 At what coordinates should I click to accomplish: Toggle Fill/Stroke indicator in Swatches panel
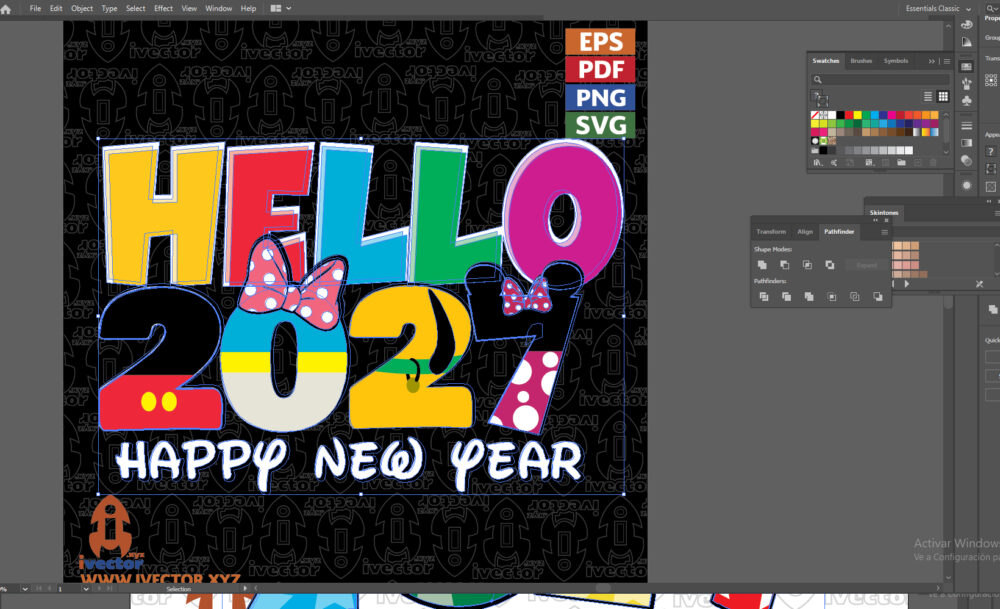pos(819,98)
